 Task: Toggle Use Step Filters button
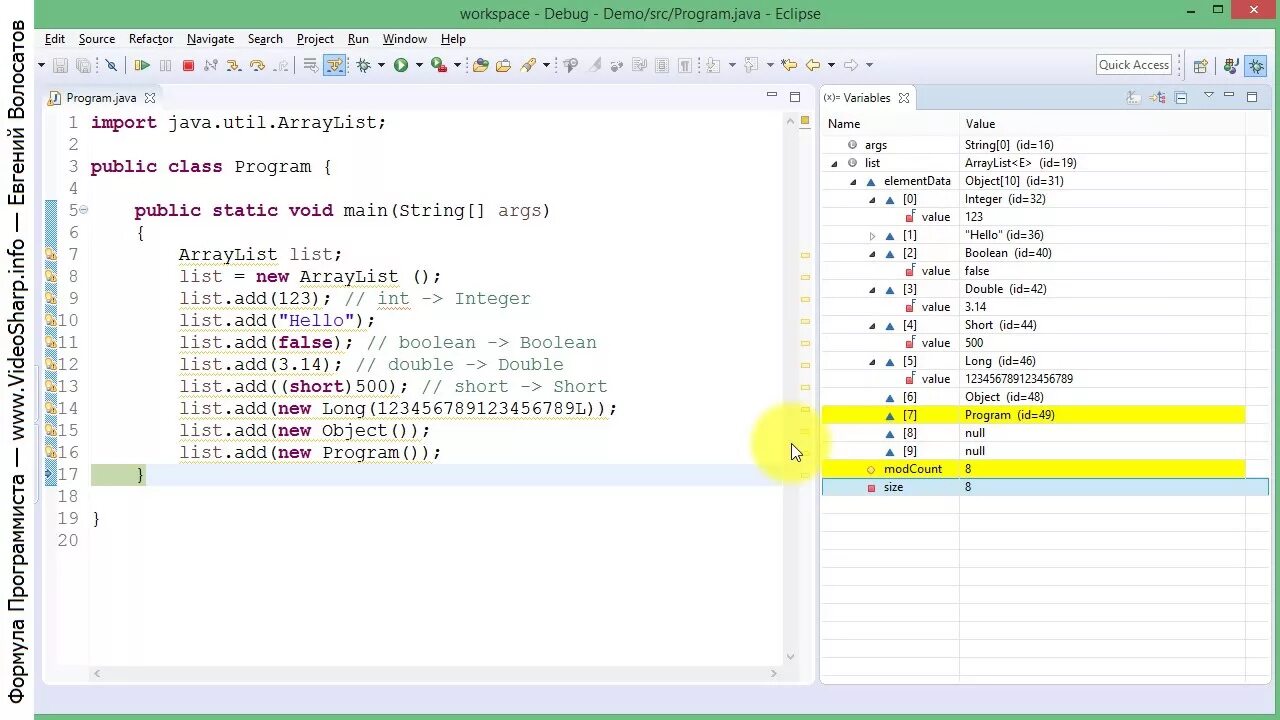[x=334, y=65]
